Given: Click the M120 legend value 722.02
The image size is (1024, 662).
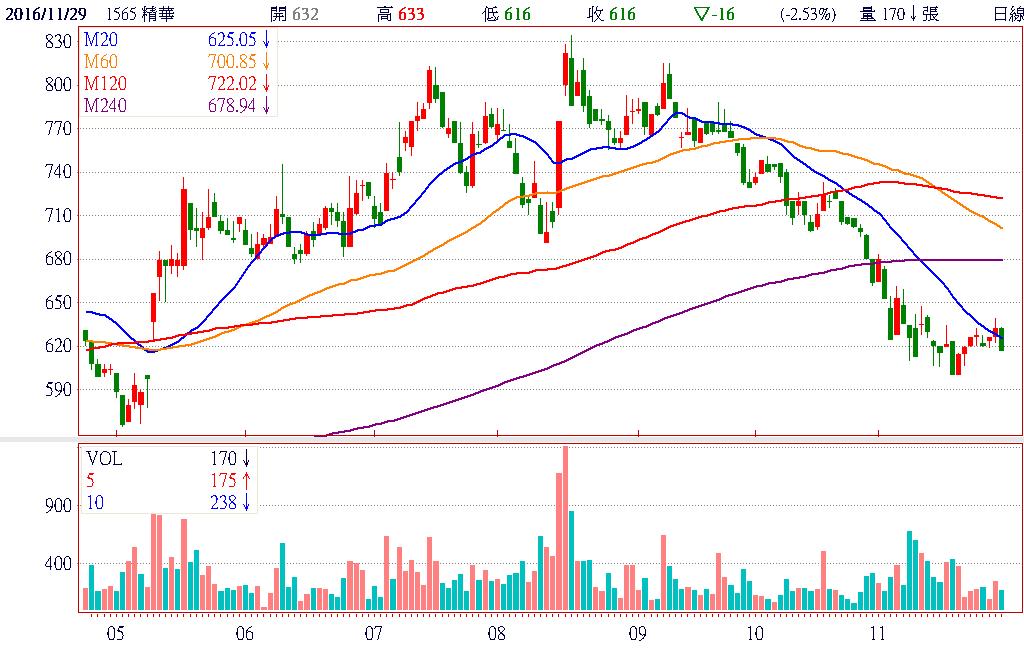Looking at the screenshot, I should (233, 83).
